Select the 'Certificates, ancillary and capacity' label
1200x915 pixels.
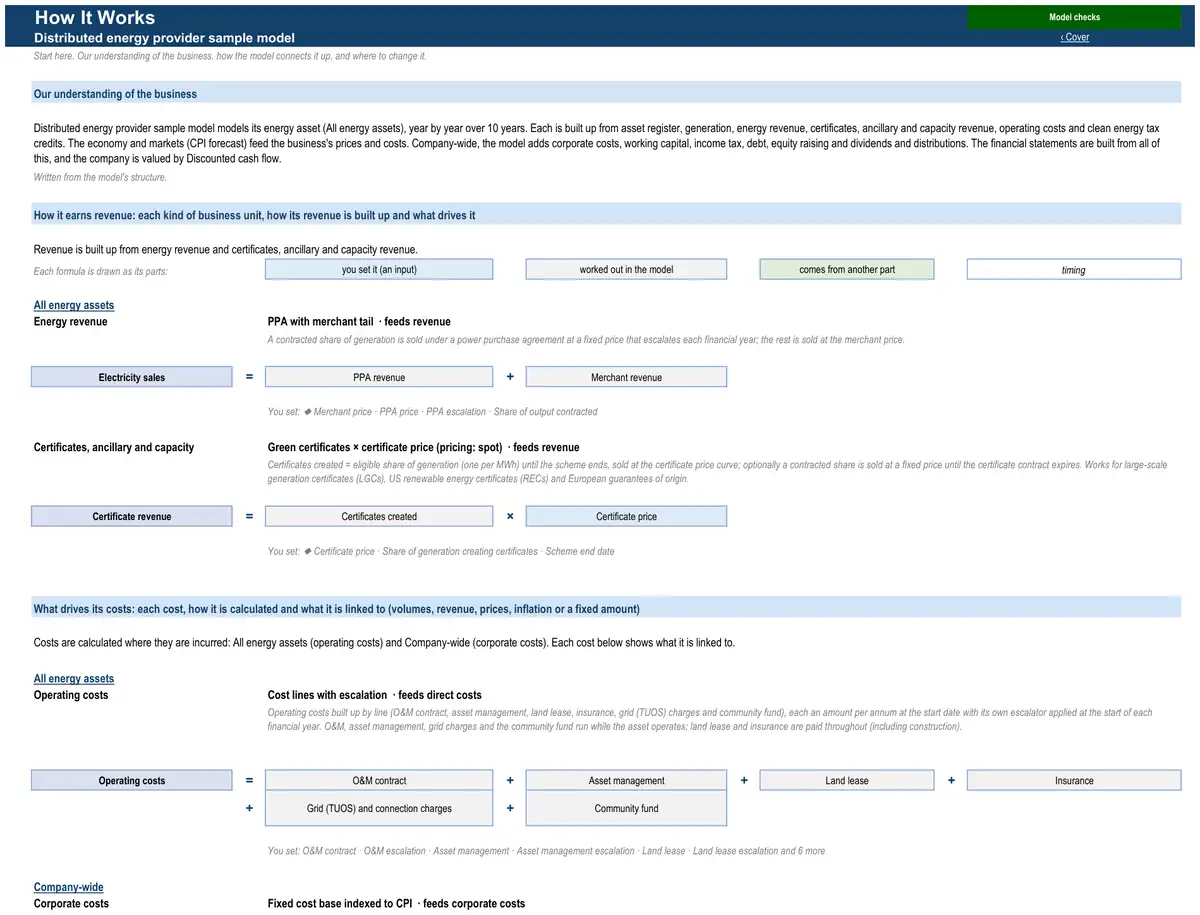pos(114,447)
